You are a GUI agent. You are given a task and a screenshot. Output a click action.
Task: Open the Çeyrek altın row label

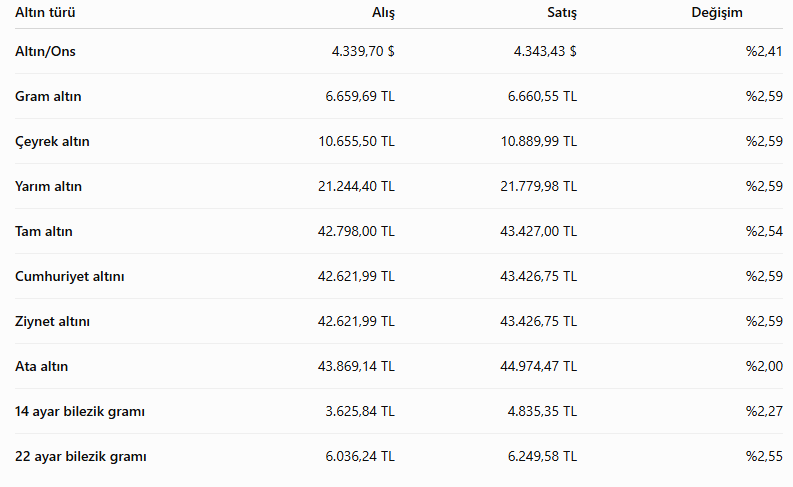tap(52, 141)
